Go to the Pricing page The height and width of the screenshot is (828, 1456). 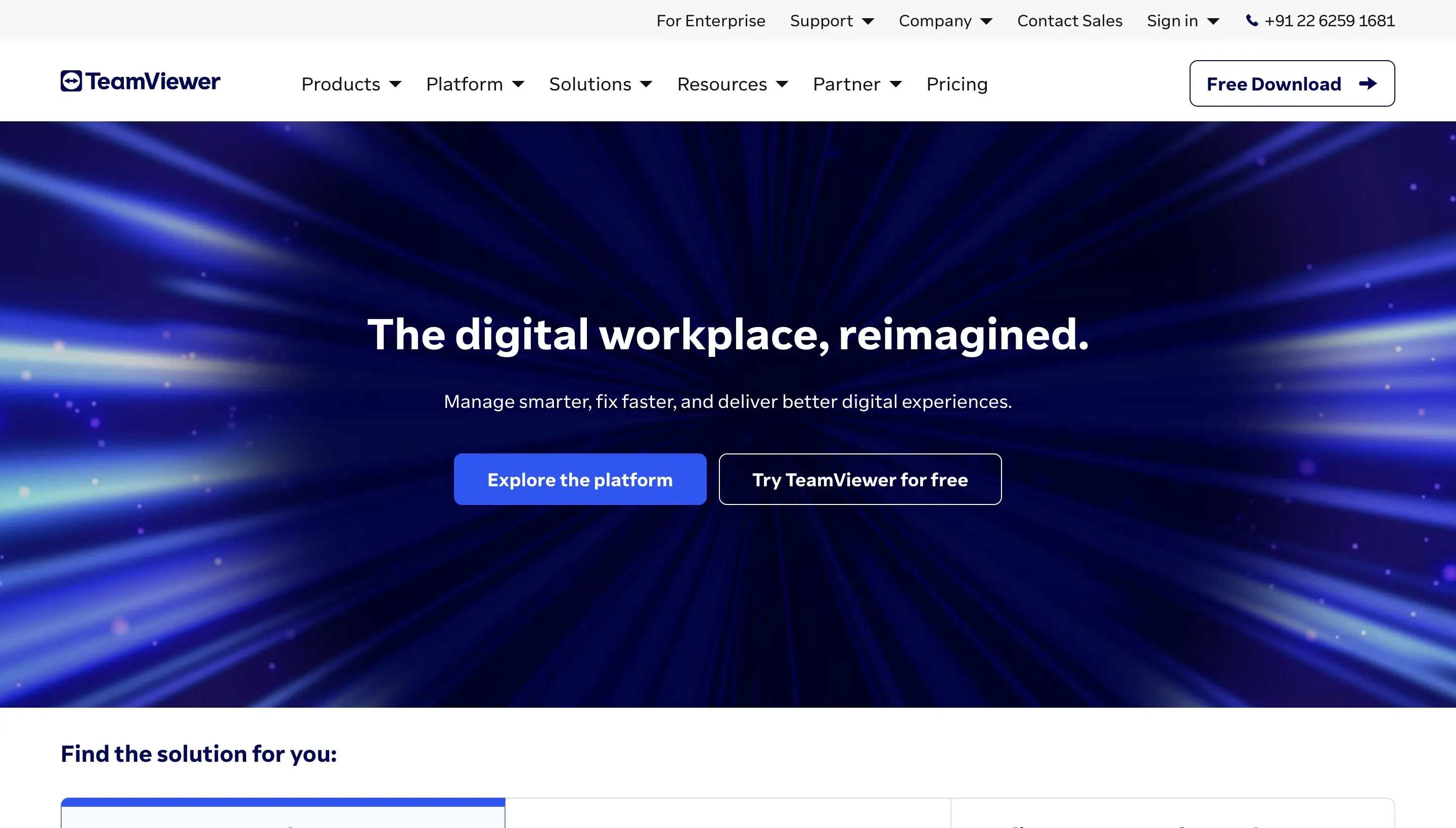coord(957,84)
